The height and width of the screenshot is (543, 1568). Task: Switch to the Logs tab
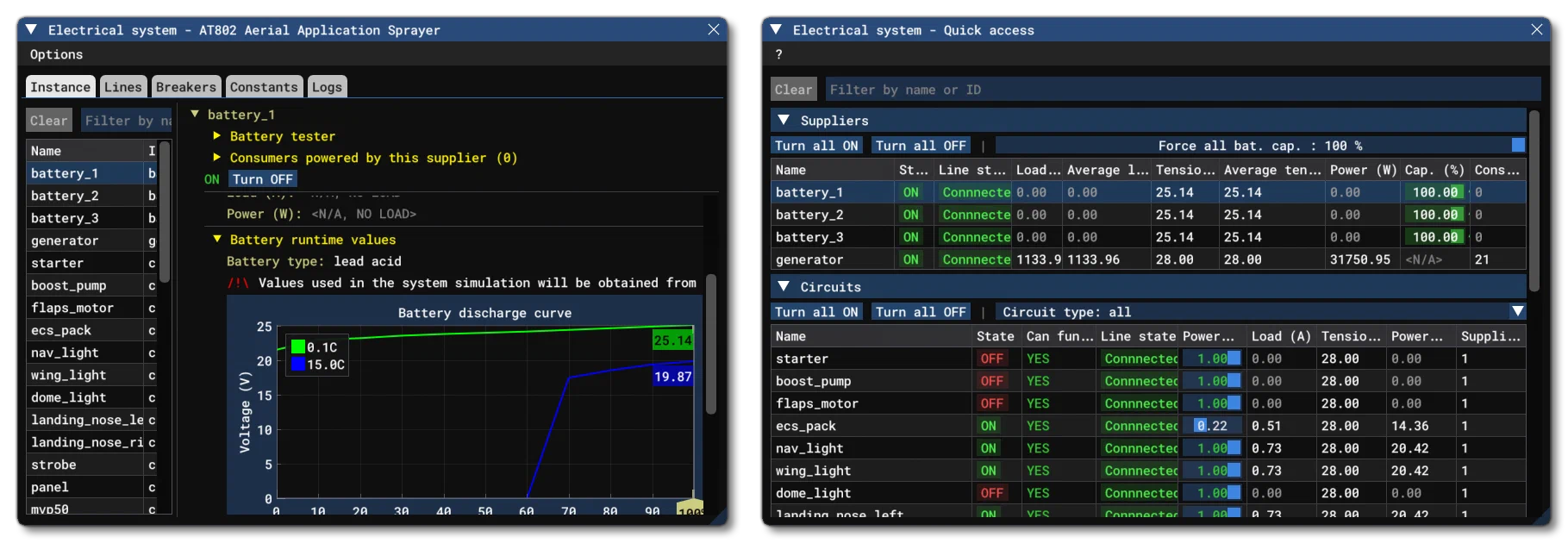[x=327, y=86]
